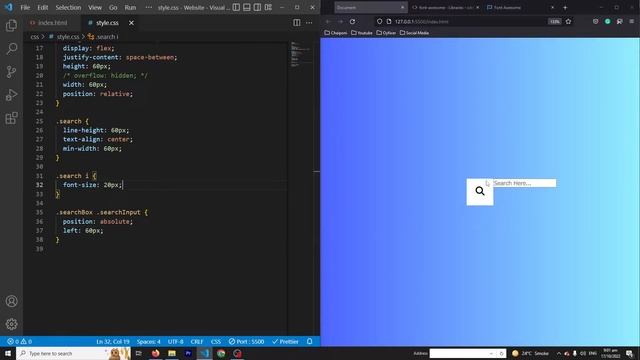
Task: Open the Windows Start menu
Action: pos(8,353)
